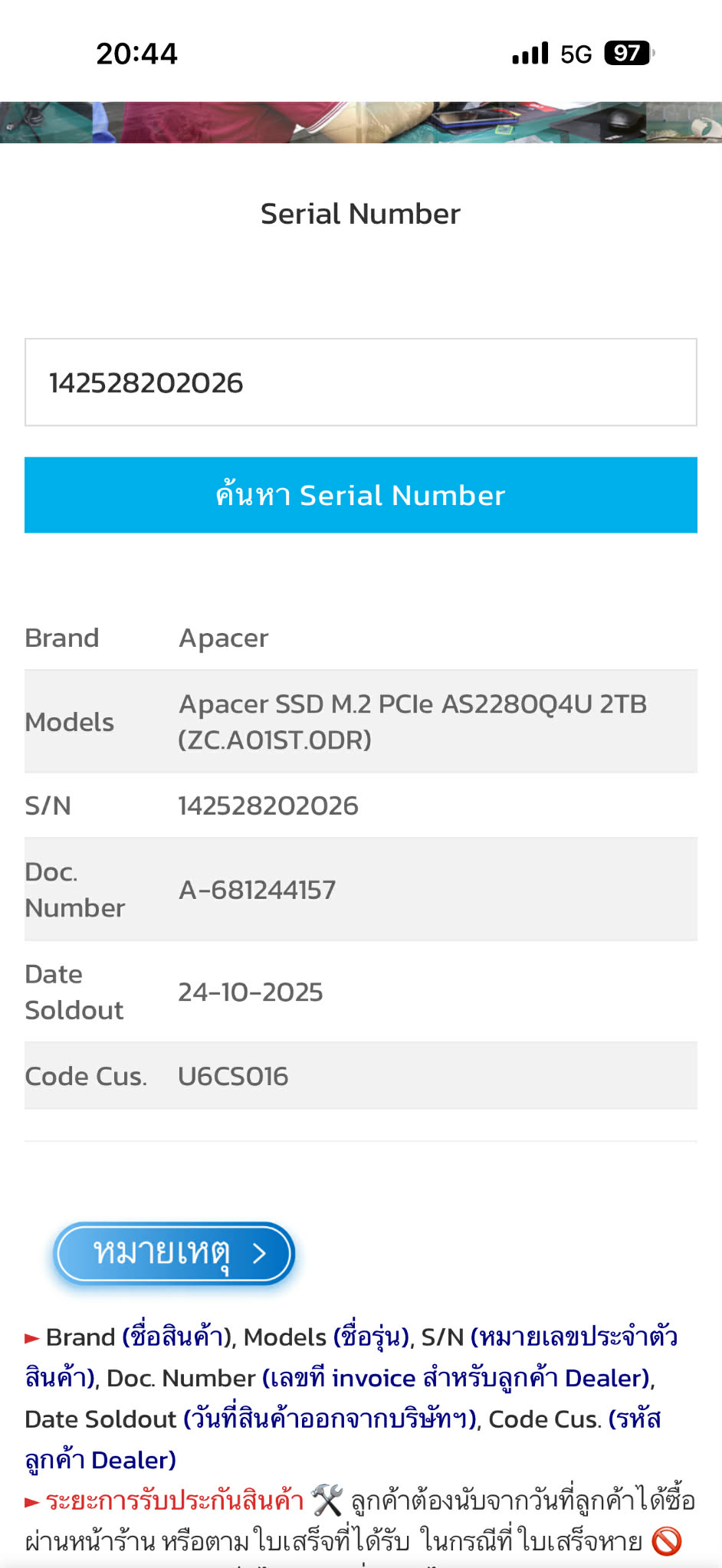Select the Apacer brand value

224,638
